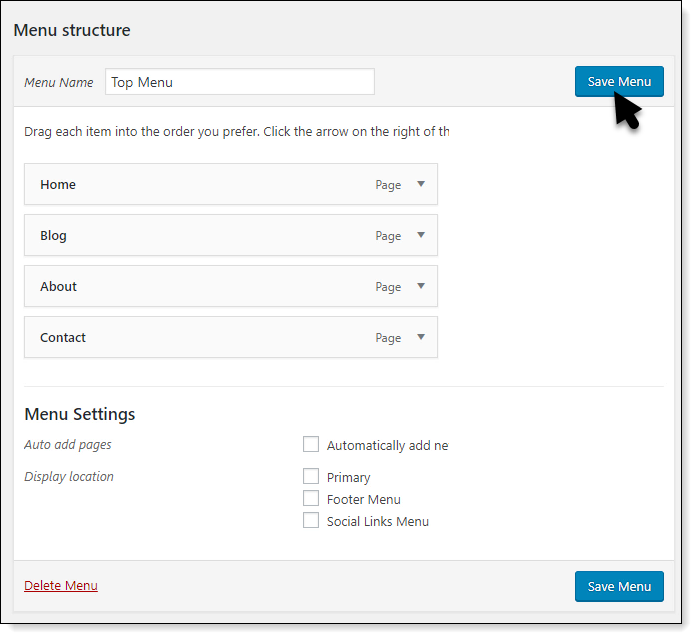Click the Menu Name text field

tap(239, 82)
